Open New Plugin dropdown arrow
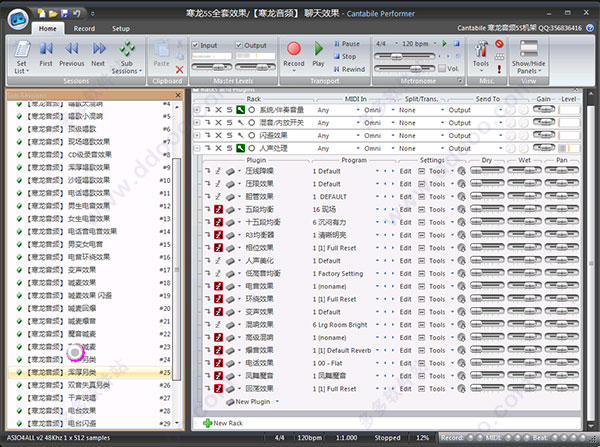Image resolution: width=600 pixels, height=447 pixels. (x=277, y=402)
